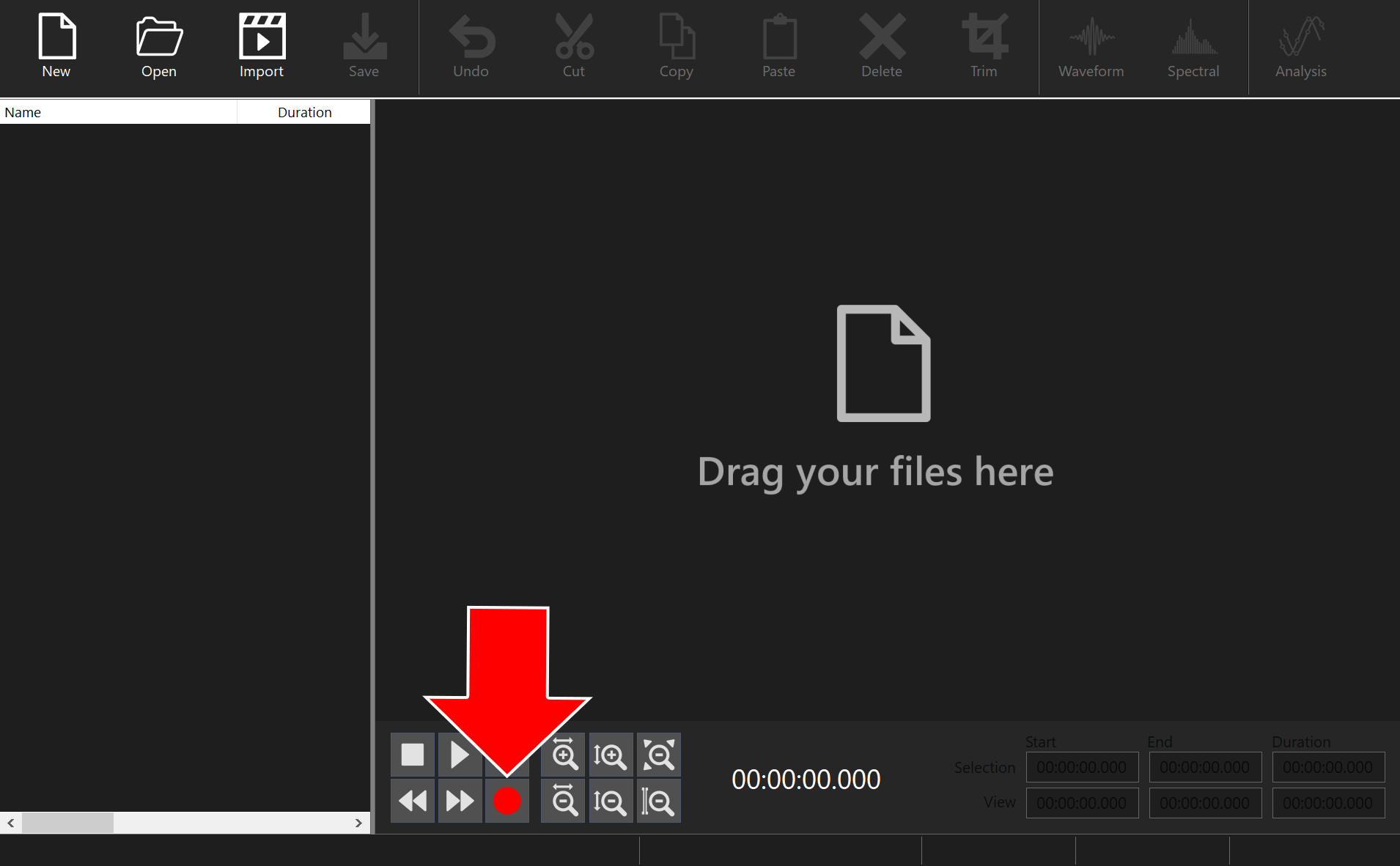
Task: Undo the last action
Action: (x=471, y=46)
